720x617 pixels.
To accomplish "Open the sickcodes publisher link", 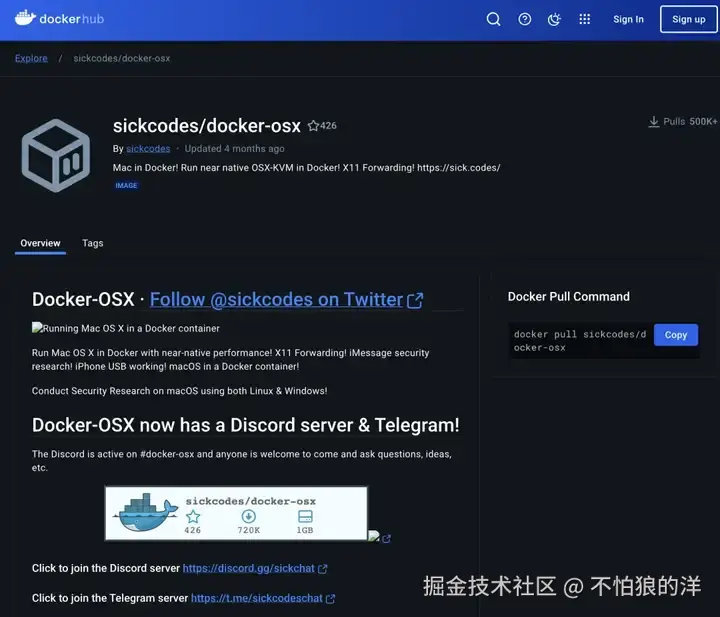I will (x=148, y=149).
